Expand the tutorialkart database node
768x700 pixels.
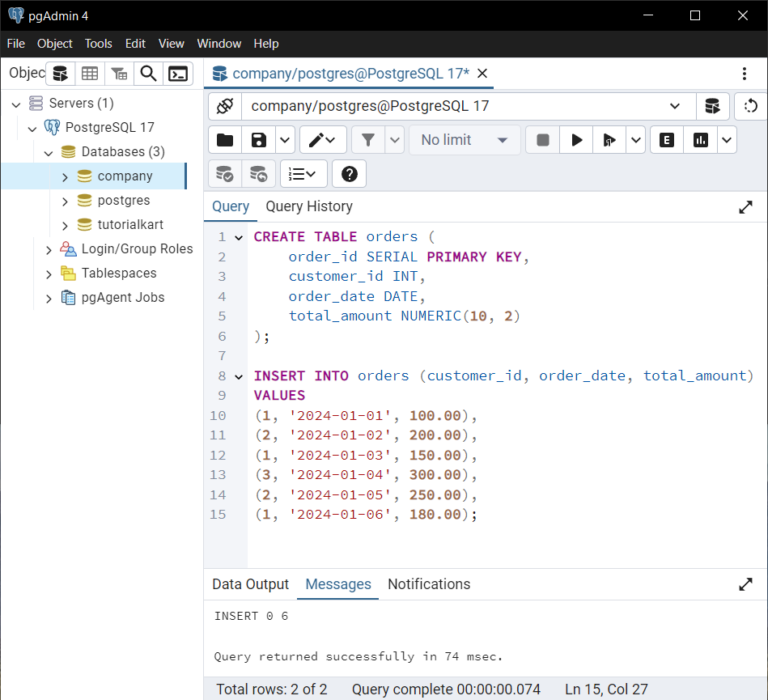point(65,225)
